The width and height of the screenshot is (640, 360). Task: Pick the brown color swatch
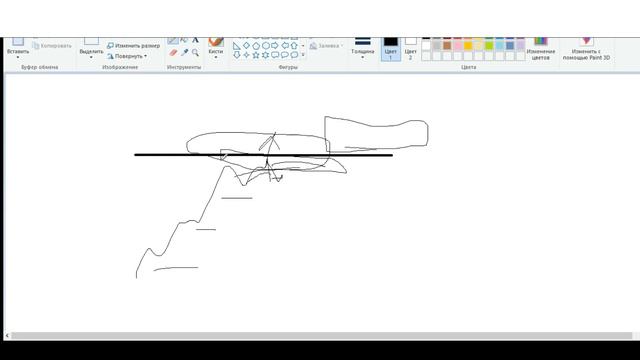click(447, 46)
